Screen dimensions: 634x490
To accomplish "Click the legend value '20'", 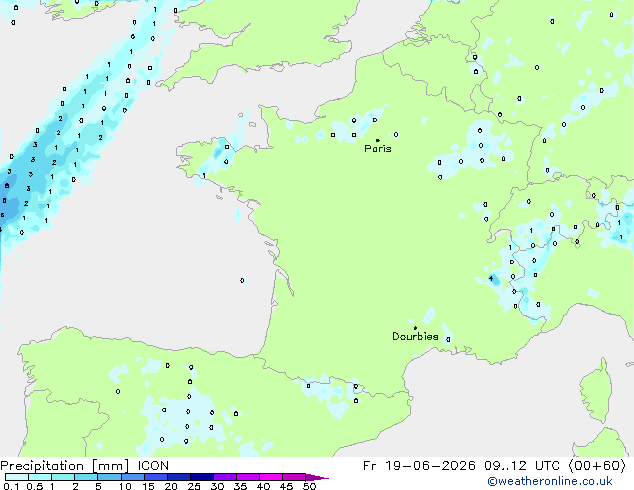I will point(171,486).
